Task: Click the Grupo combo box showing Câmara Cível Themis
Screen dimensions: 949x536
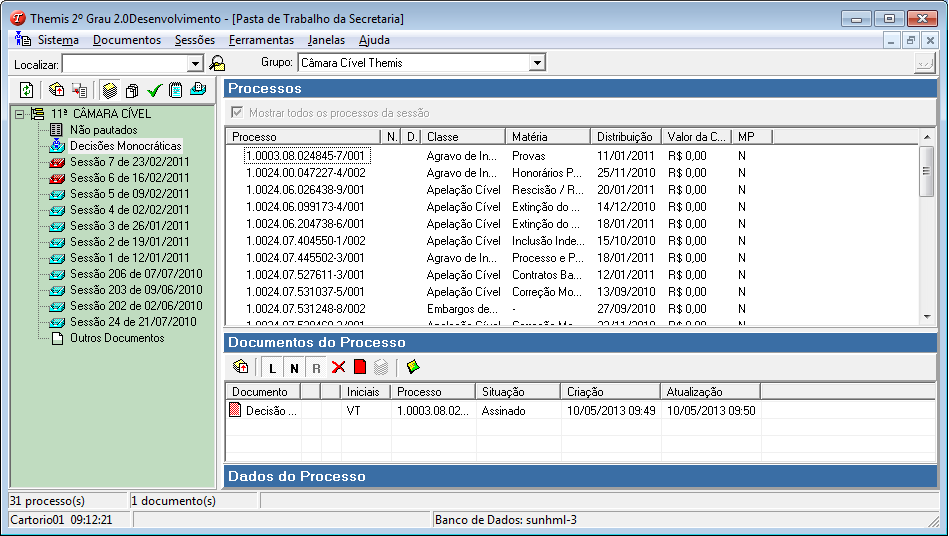Action: click(x=422, y=62)
